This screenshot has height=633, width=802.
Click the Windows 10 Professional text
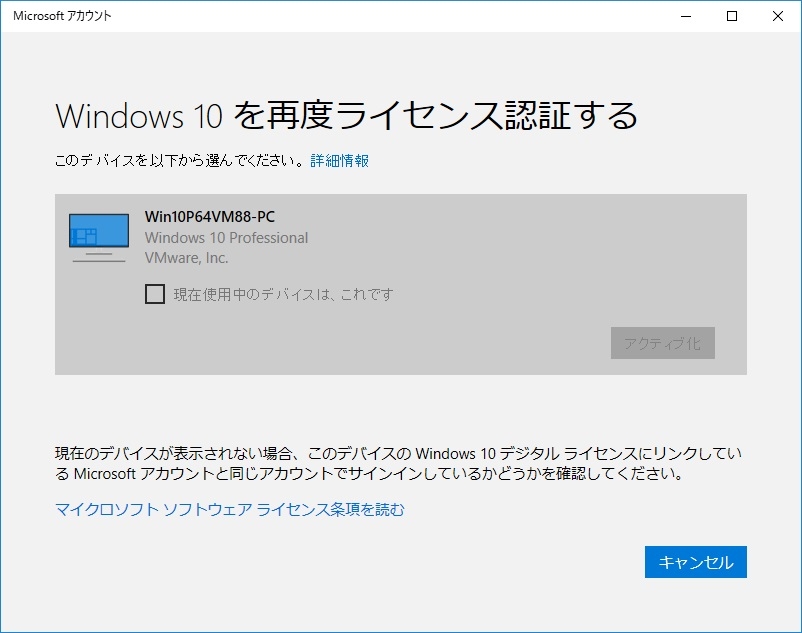point(226,238)
